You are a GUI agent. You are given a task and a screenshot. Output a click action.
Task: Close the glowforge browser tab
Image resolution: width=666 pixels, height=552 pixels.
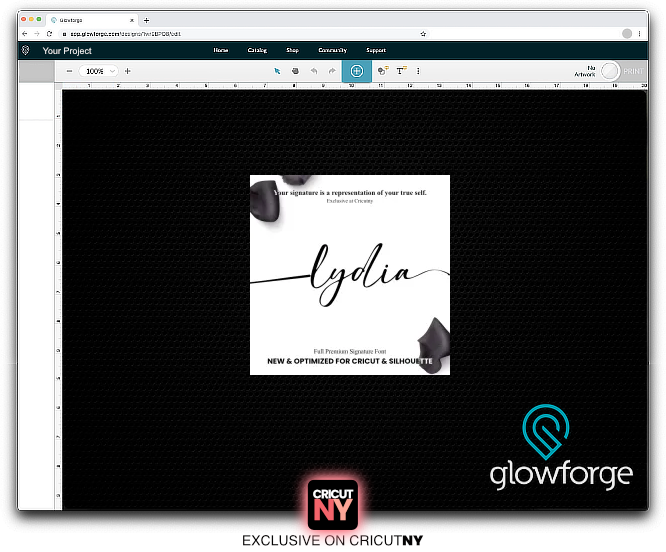[x=132, y=20]
